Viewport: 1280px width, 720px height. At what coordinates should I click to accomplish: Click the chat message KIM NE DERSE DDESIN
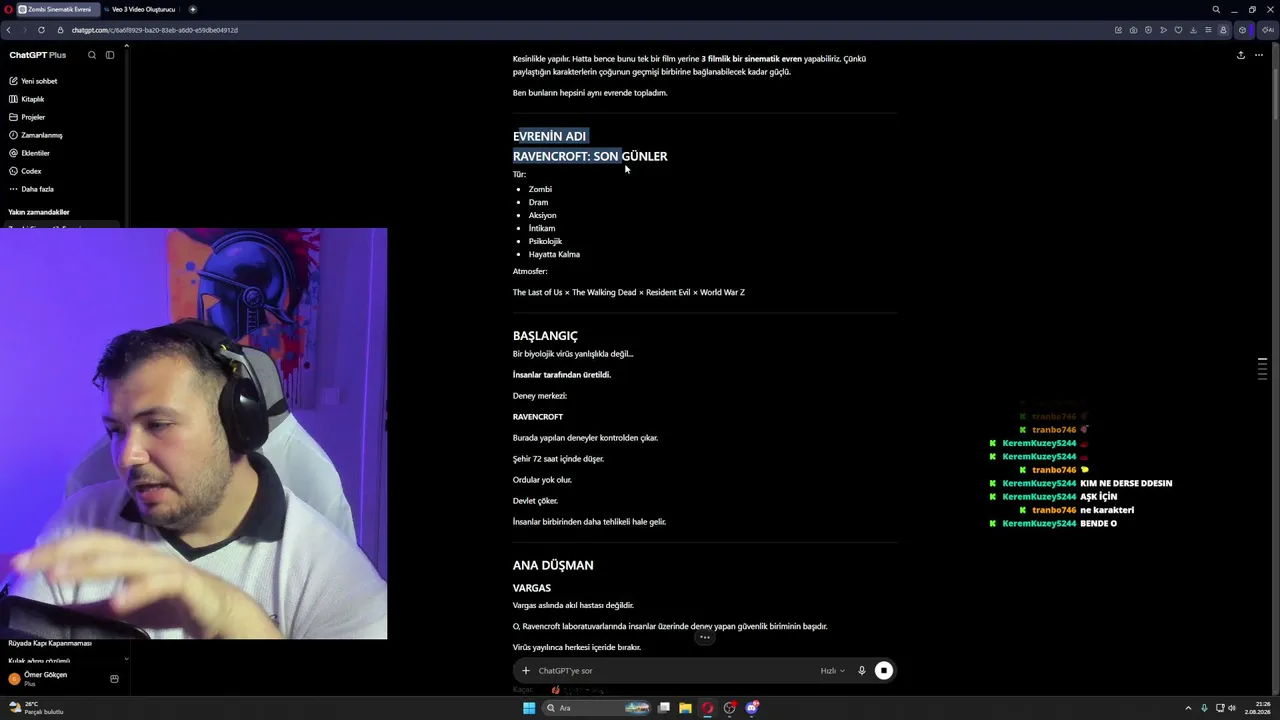click(x=1126, y=483)
